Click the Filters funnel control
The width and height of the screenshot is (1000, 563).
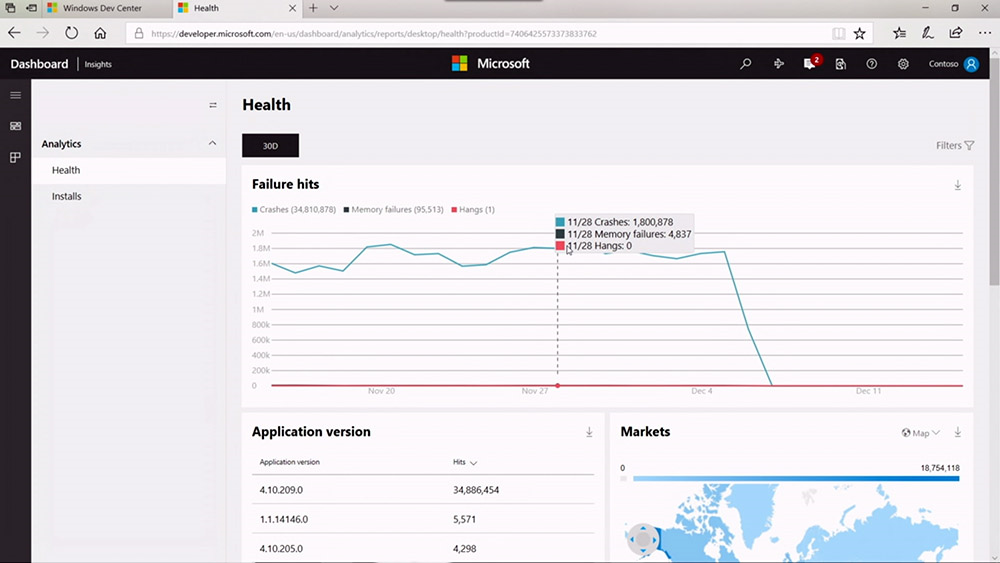point(955,145)
